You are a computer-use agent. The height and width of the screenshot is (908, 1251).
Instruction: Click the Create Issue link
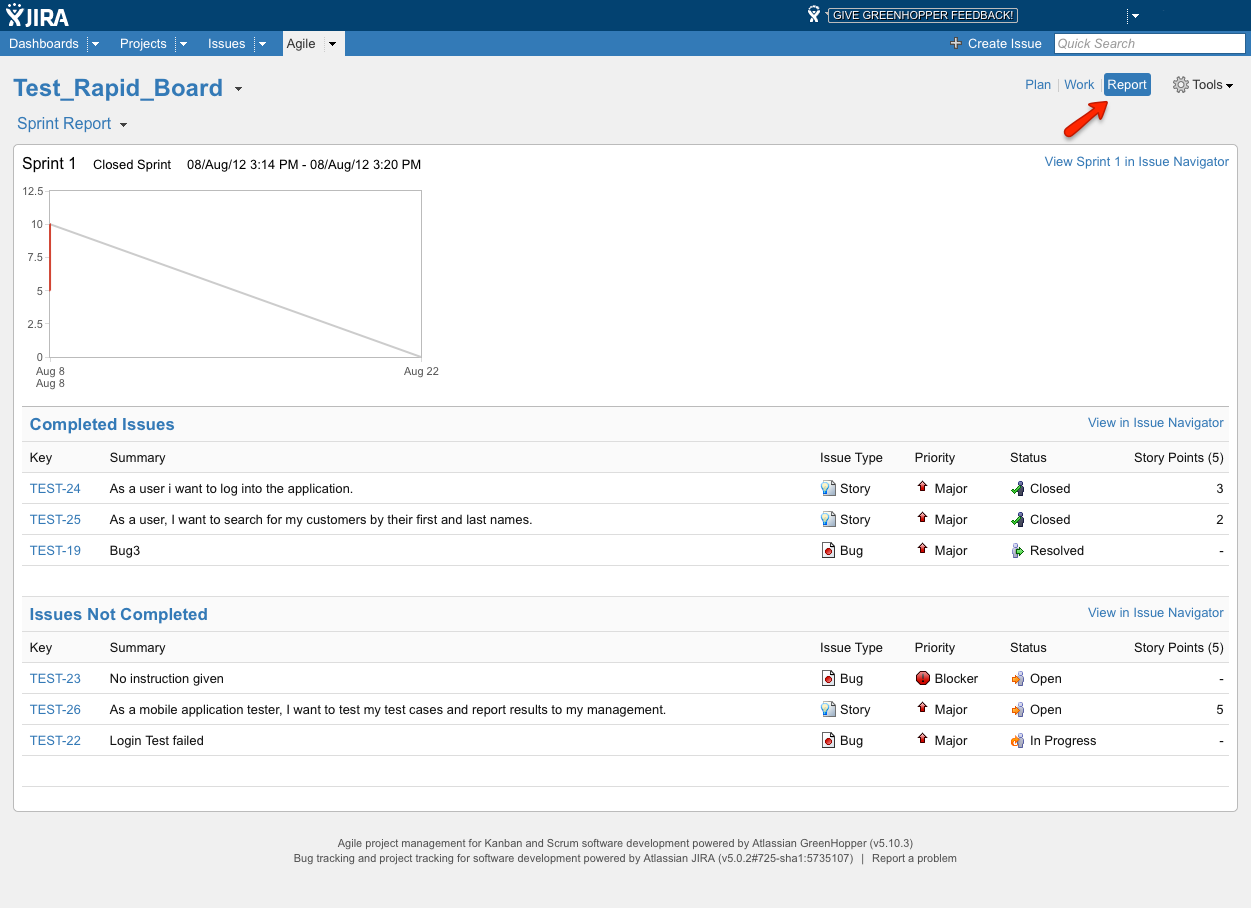1005,43
